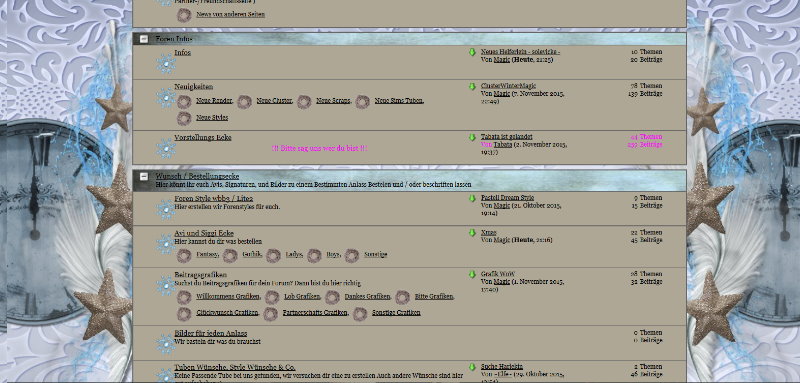Image resolution: width=800 pixels, height=383 pixels.
Task: Go to newest Avi und Siggi Ecke post arrow
Action: click(x=472, y=233)
